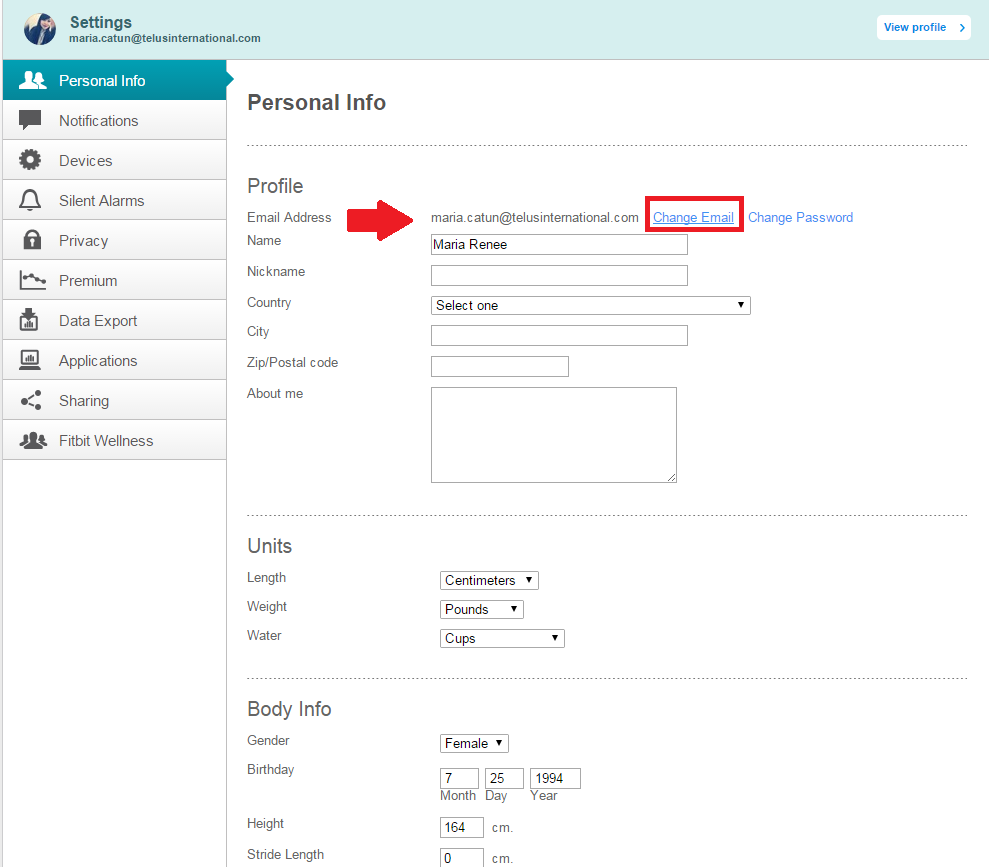Click the Change Email link
The width and height of the screenshot is (989, 867).
[x=693, y=217]
